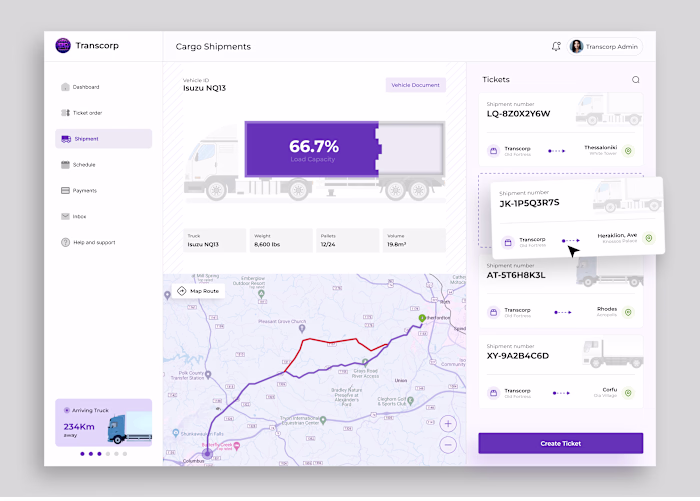Image resolution: width=700 pixels, height=501 pixels.
Task: Click the Truck Isuzu NQ13 info box
Action: (214, 240)
